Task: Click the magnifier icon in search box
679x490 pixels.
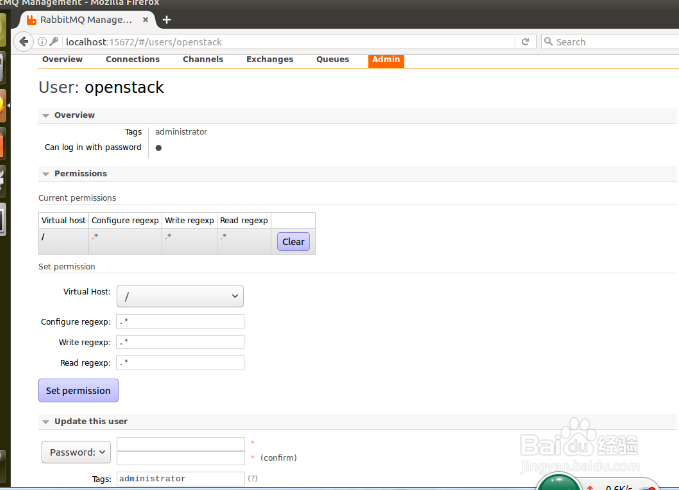Action: pos(548,42)
